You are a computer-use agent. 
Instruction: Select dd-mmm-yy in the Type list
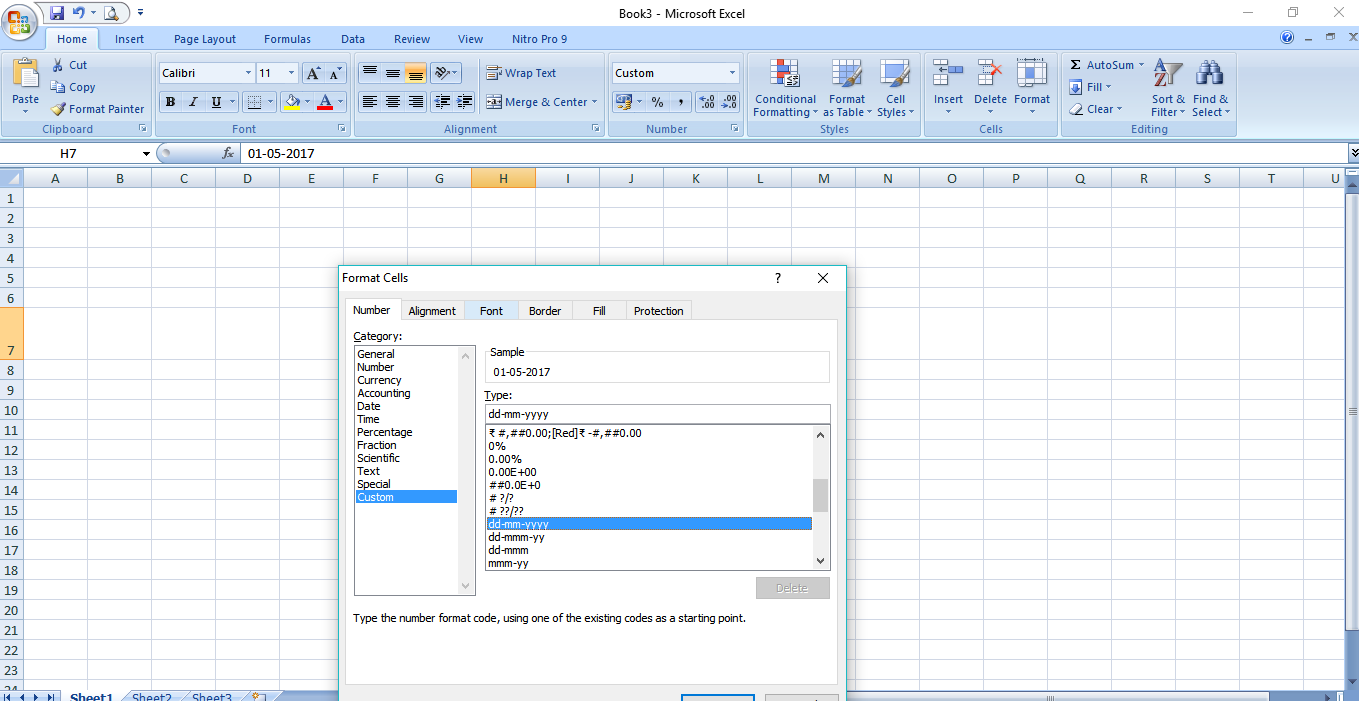tap(514, 536)
